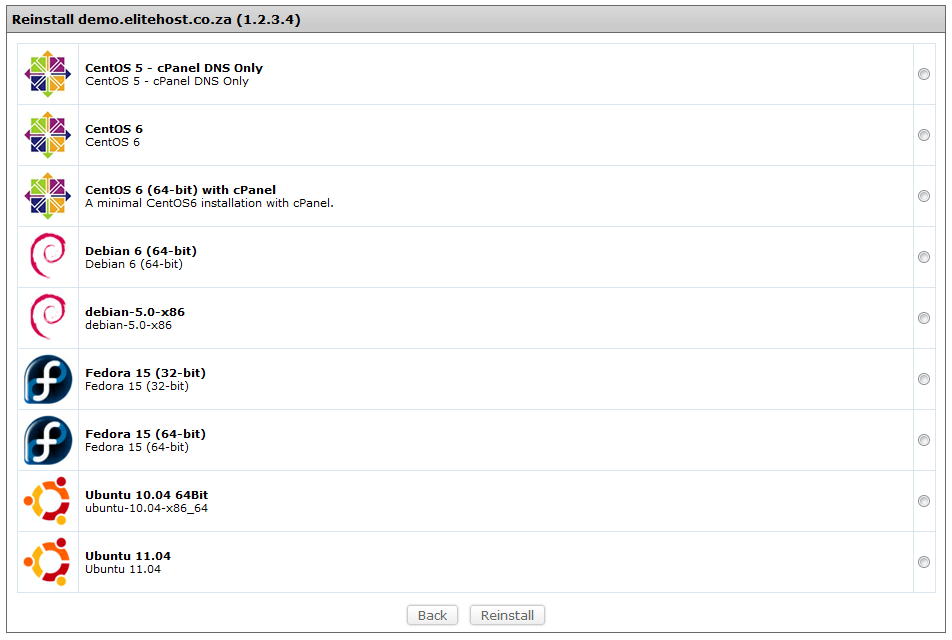This screenshot has width=952, height=640.
Task: Select the Fedora 15 (32-bit) radio button
Action: [923, 379]
